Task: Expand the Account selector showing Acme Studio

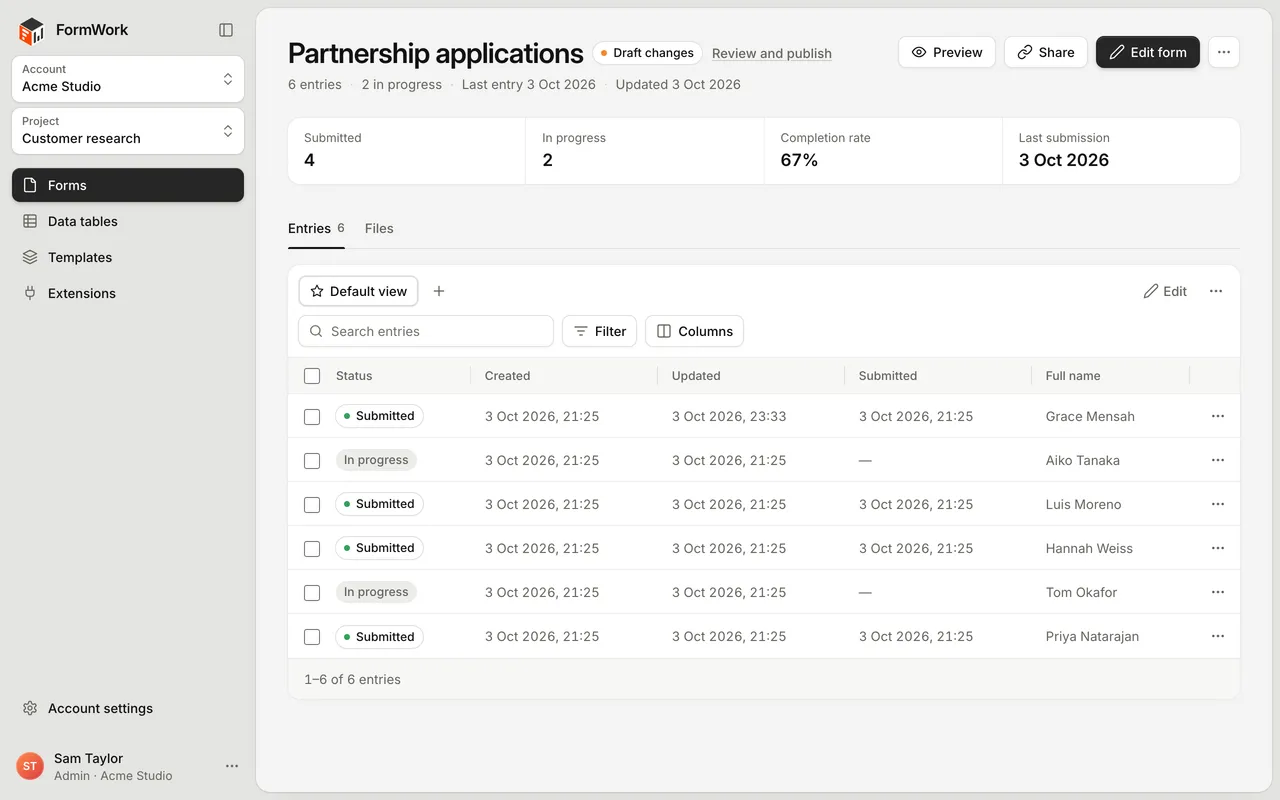Action: (128, 79)
